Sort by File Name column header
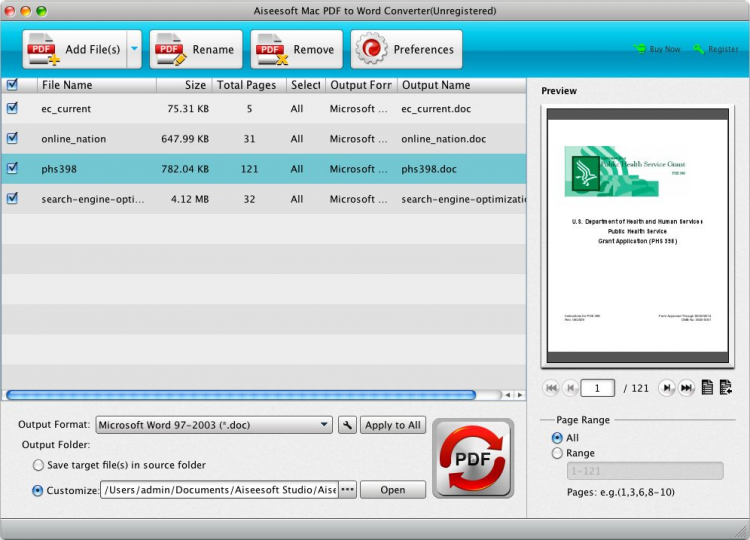 click(x=97, y=85)
